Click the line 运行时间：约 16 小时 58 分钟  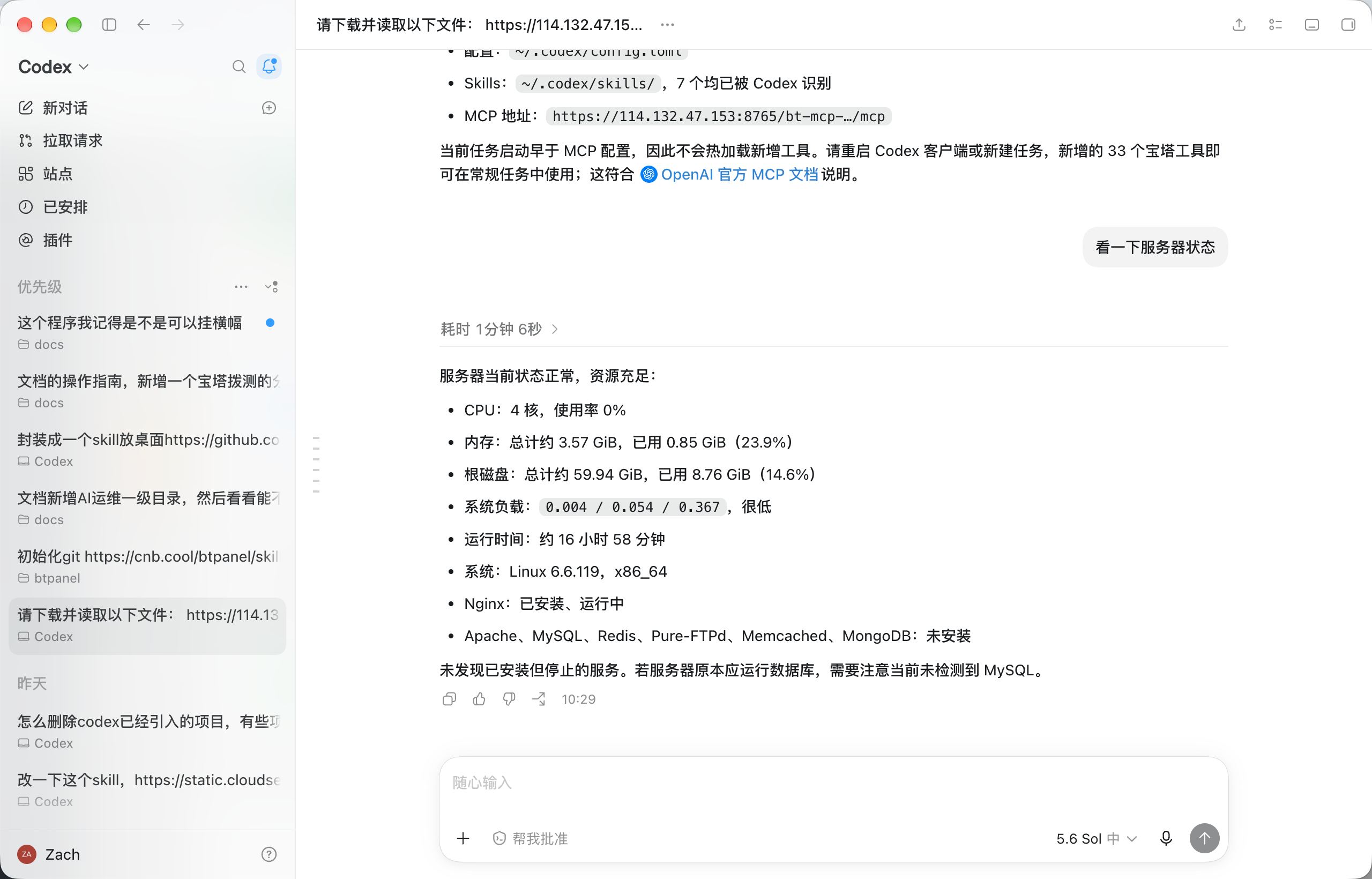click(x=564, y=539)
